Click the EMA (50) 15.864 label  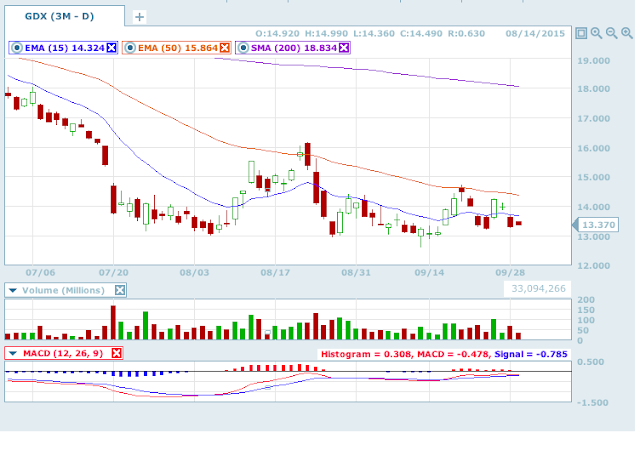click(178, 48)
